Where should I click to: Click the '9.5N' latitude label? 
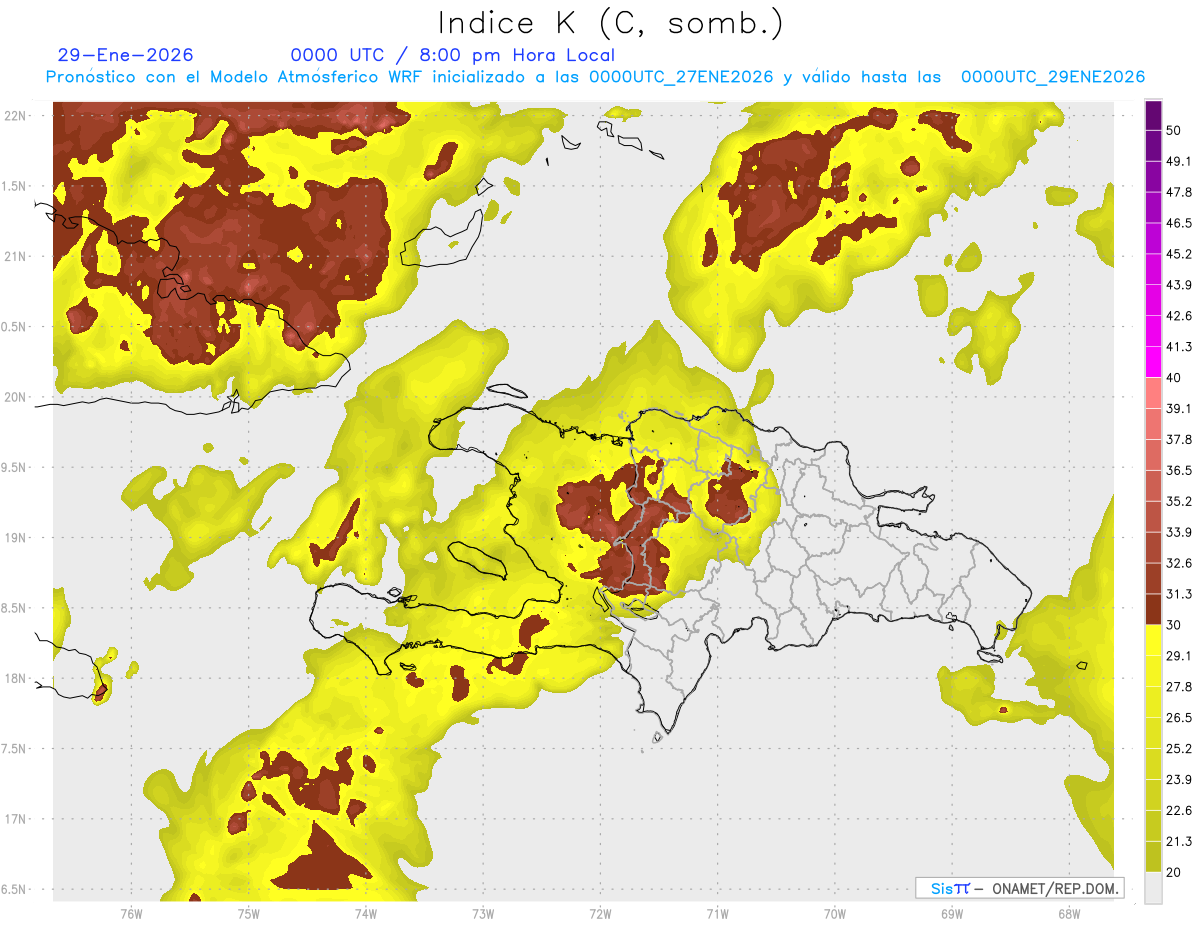pos(15,468)
